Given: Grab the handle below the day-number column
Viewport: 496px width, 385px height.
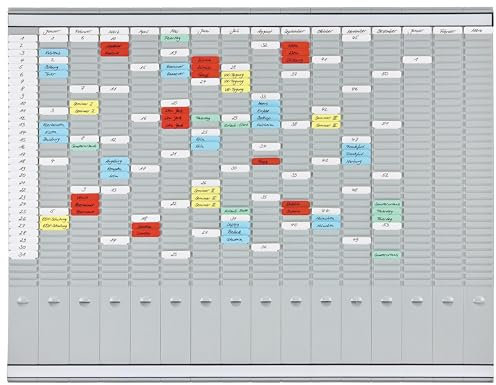Looking at the screenshot, I should pos(23,301).
